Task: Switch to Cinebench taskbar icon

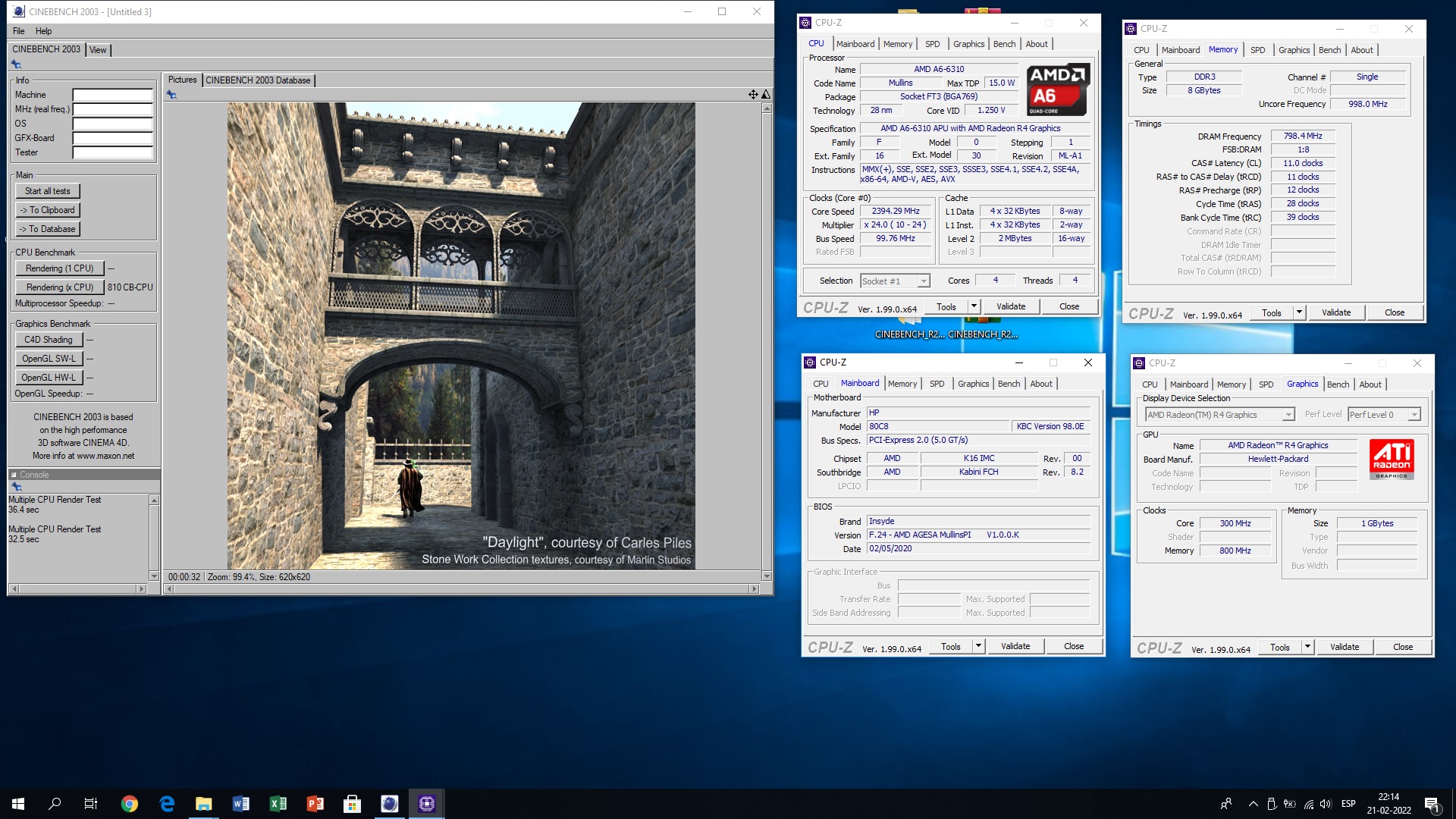Action: click(389, 804)
